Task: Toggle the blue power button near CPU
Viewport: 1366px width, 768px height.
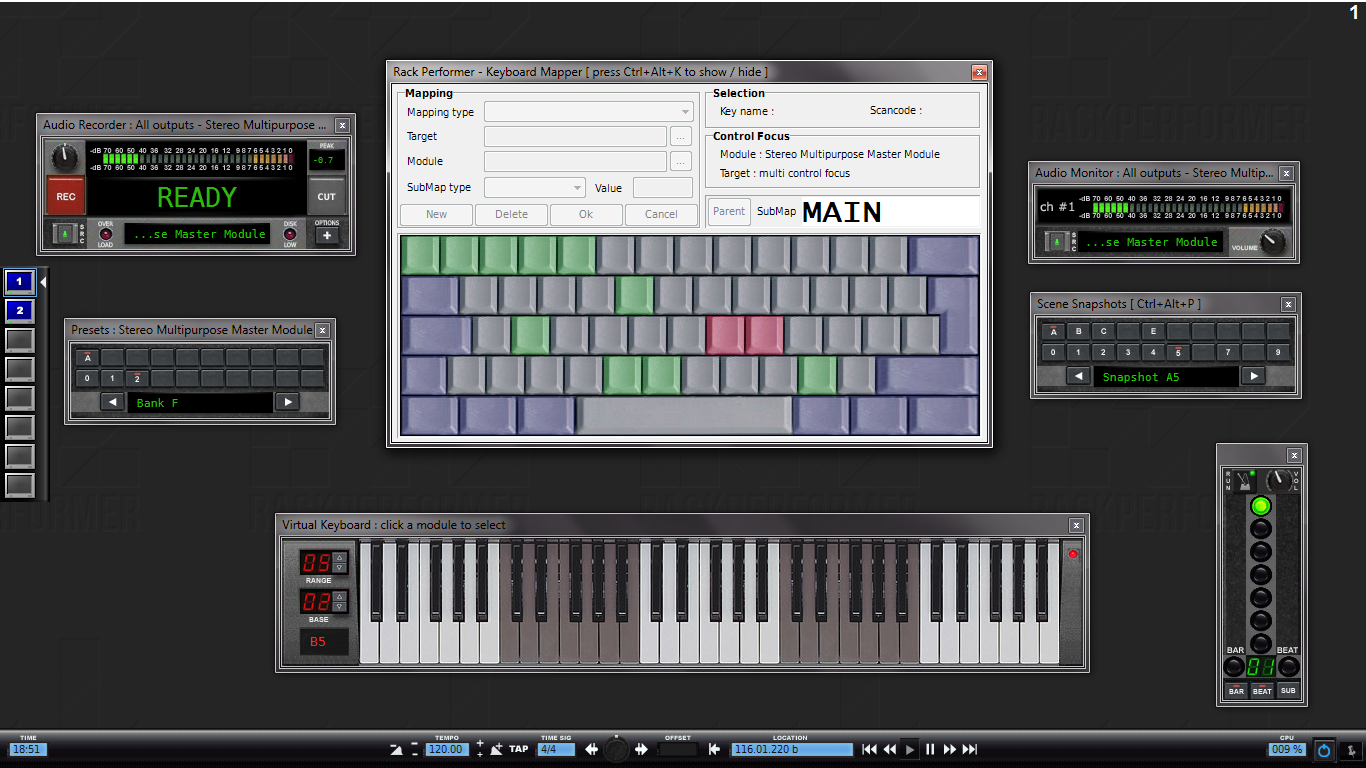Action: point(1324,749)
